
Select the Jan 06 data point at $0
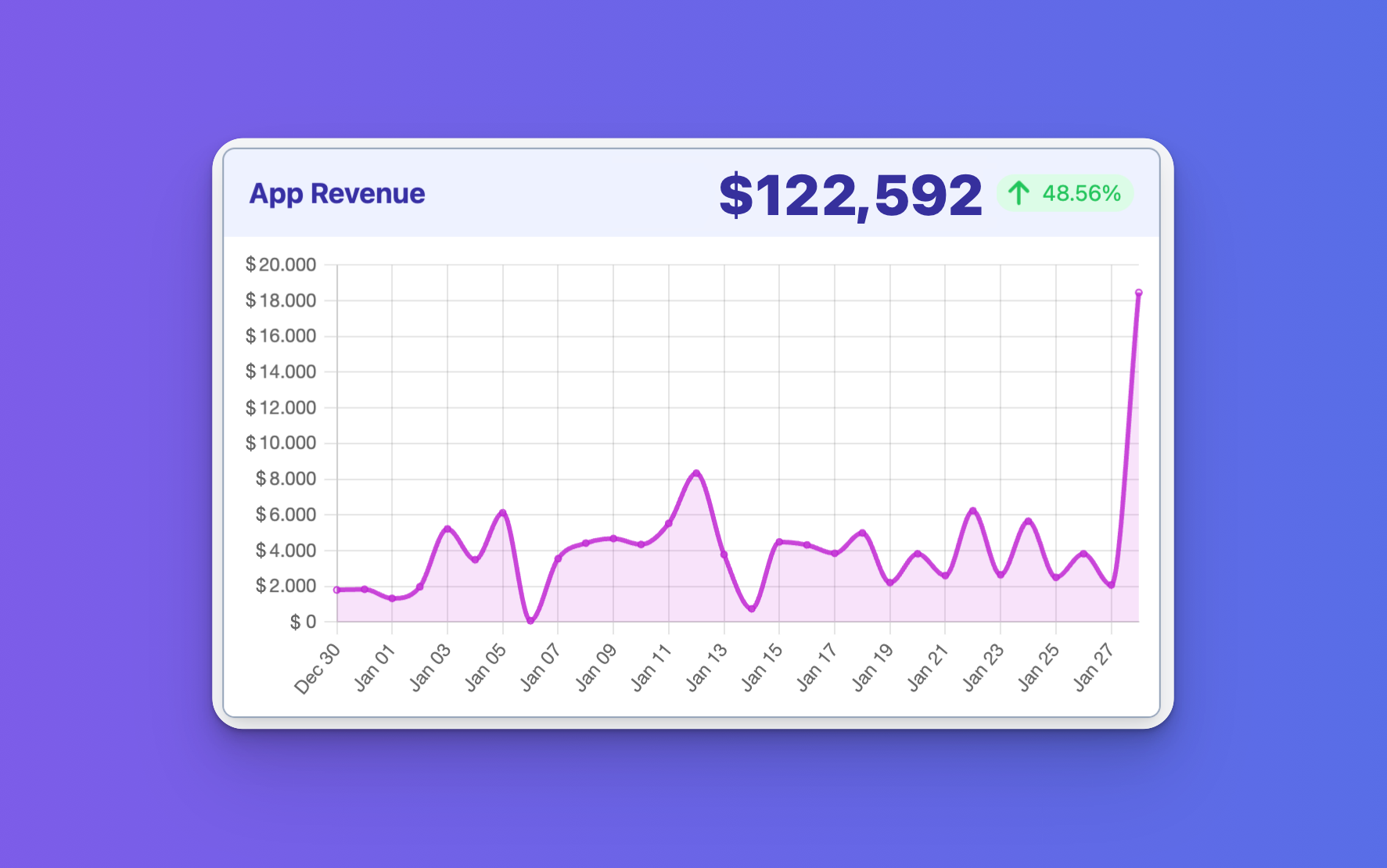pyautogui.click(x=530, y=620)
